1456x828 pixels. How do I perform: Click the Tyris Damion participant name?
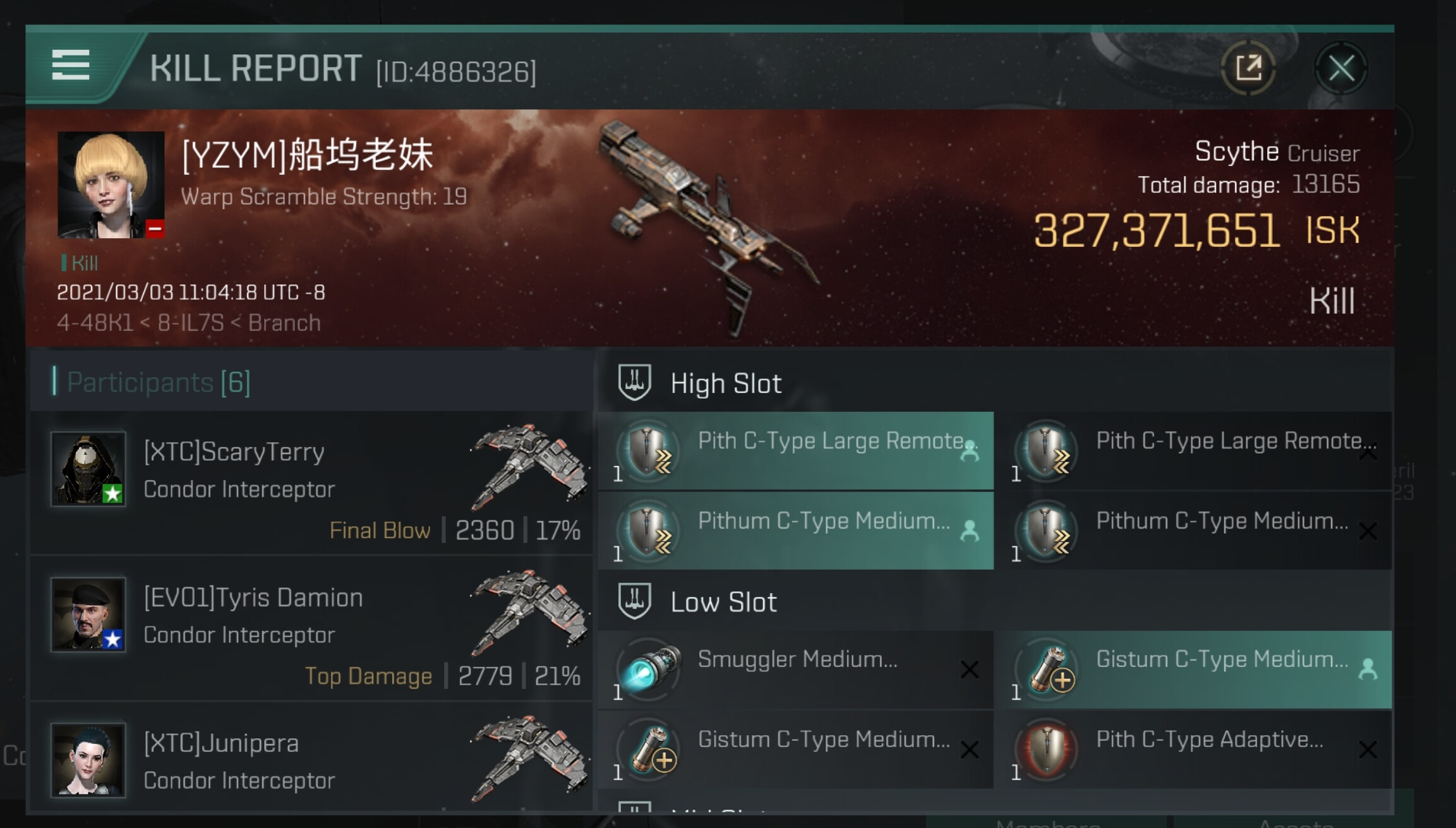pyautogui.click(x=253, y=597)
